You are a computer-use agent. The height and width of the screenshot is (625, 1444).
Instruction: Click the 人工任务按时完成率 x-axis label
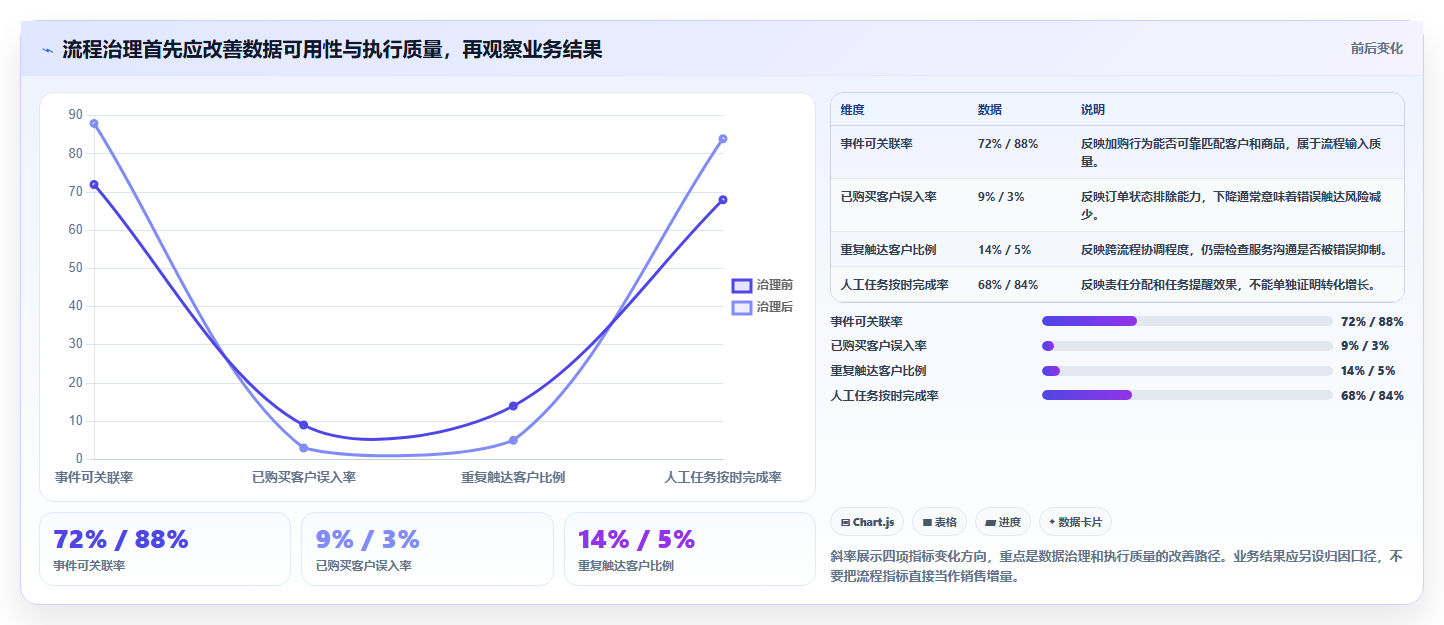pyautogui.click(x=723, y=478)
